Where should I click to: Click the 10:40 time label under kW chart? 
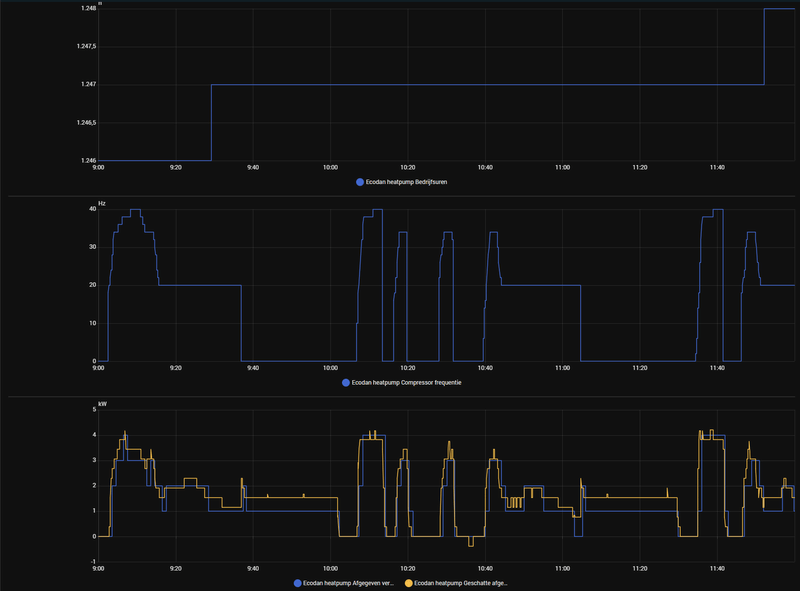tap(485, 569)
